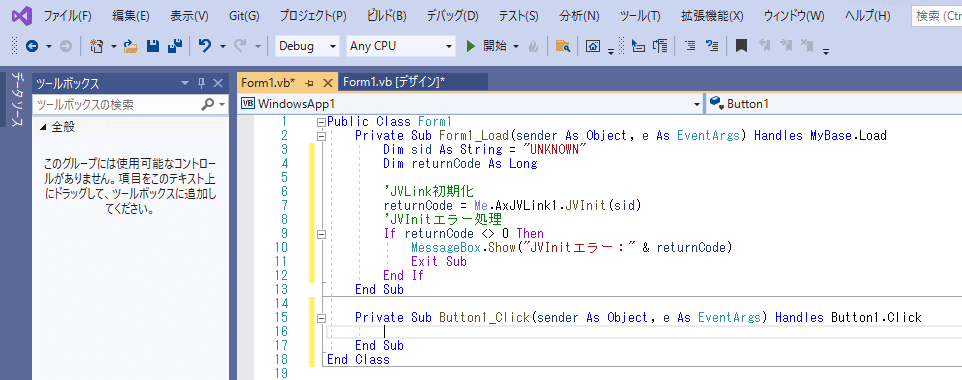Click the Save All toolbar icon
962x380 pixels.
click(175, 46)
